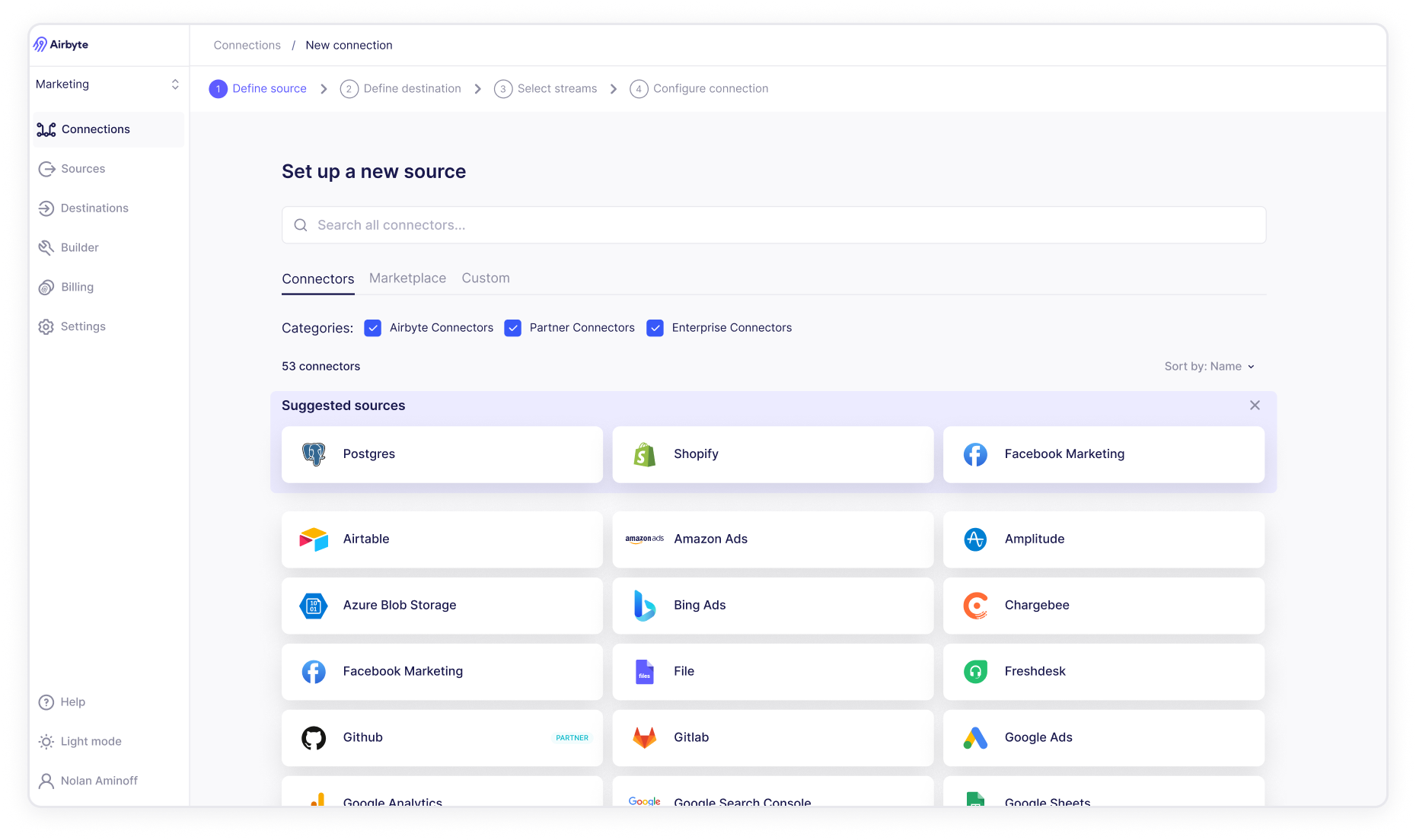This screenshot has width=1416, height=840.
Task: Click the 53 connectors count text
Action: [321, 367]
